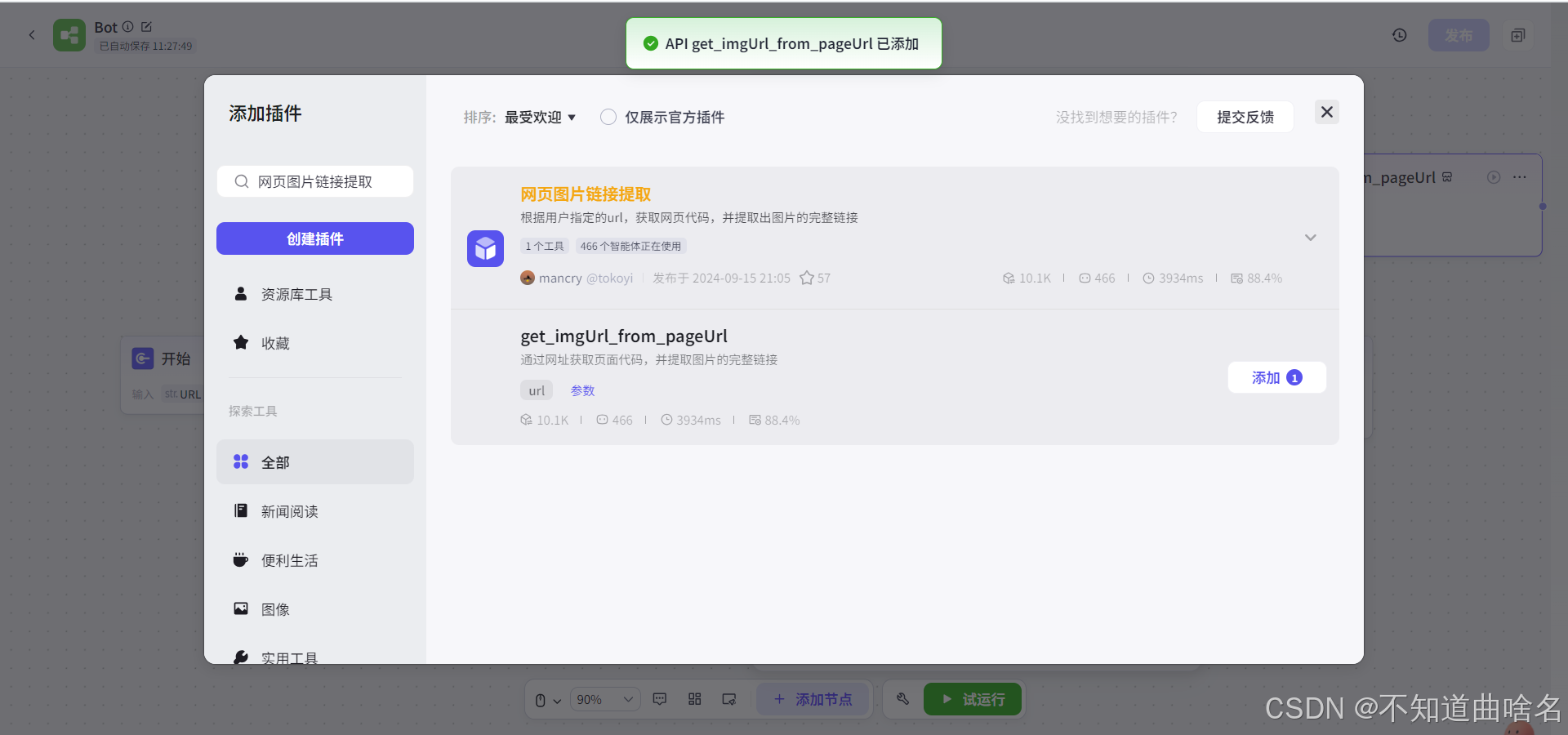Click the 1 个工具 tag
1568x735 pixels.
point(545,246)
